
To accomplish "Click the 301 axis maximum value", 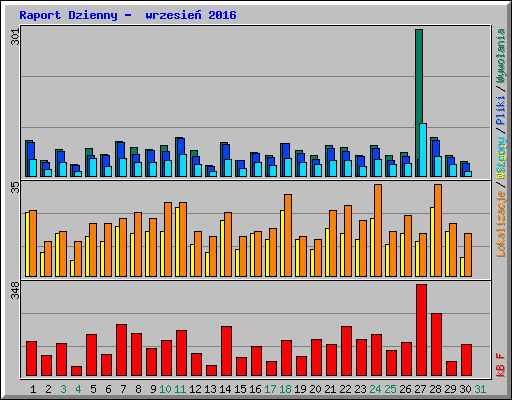I will coord(15,37).
